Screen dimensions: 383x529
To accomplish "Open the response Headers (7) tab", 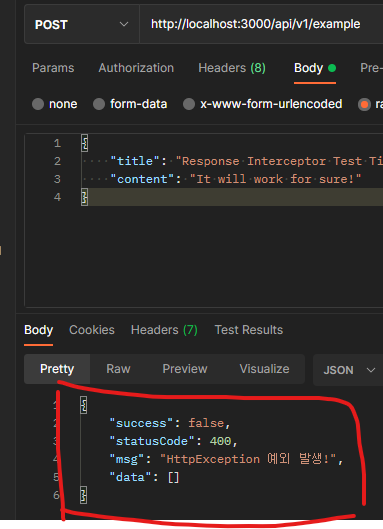I will point(164,330).
